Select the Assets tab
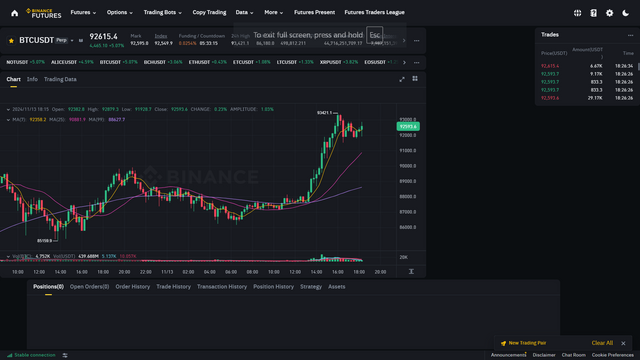640x360 pixels. [x=336, y=287]
